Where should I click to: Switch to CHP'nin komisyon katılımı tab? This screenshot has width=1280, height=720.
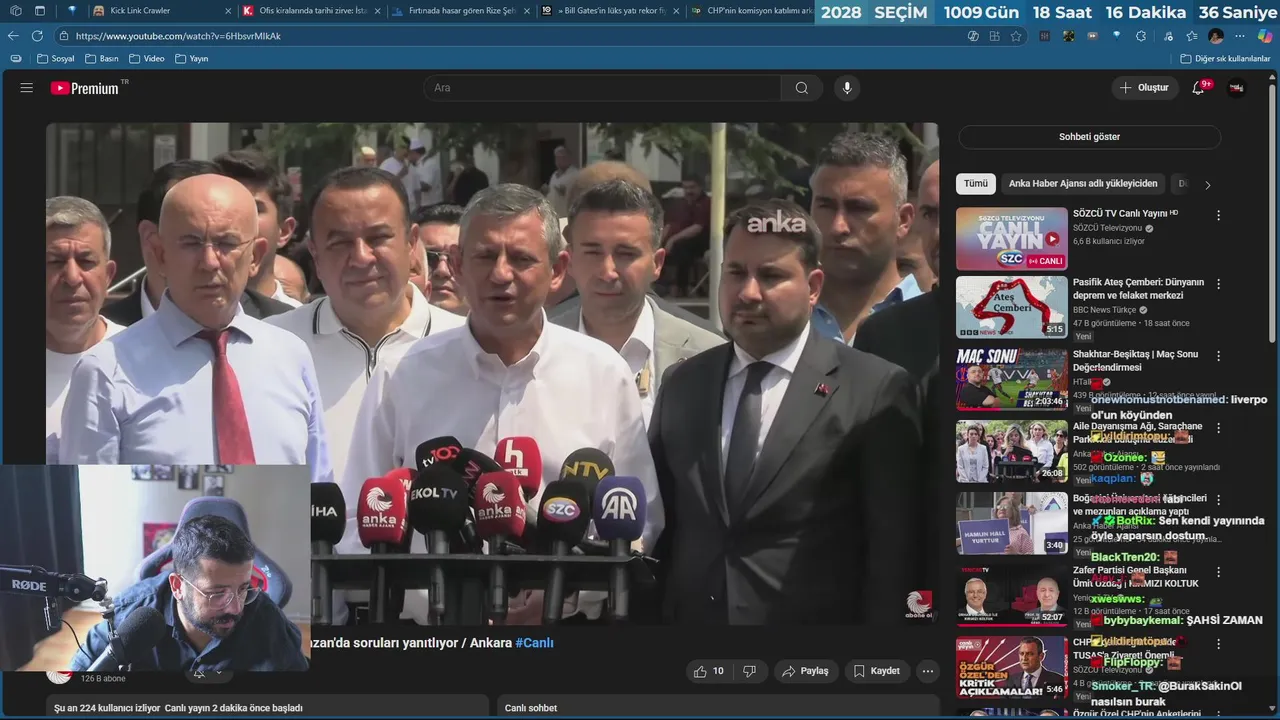tap(750, 11)
